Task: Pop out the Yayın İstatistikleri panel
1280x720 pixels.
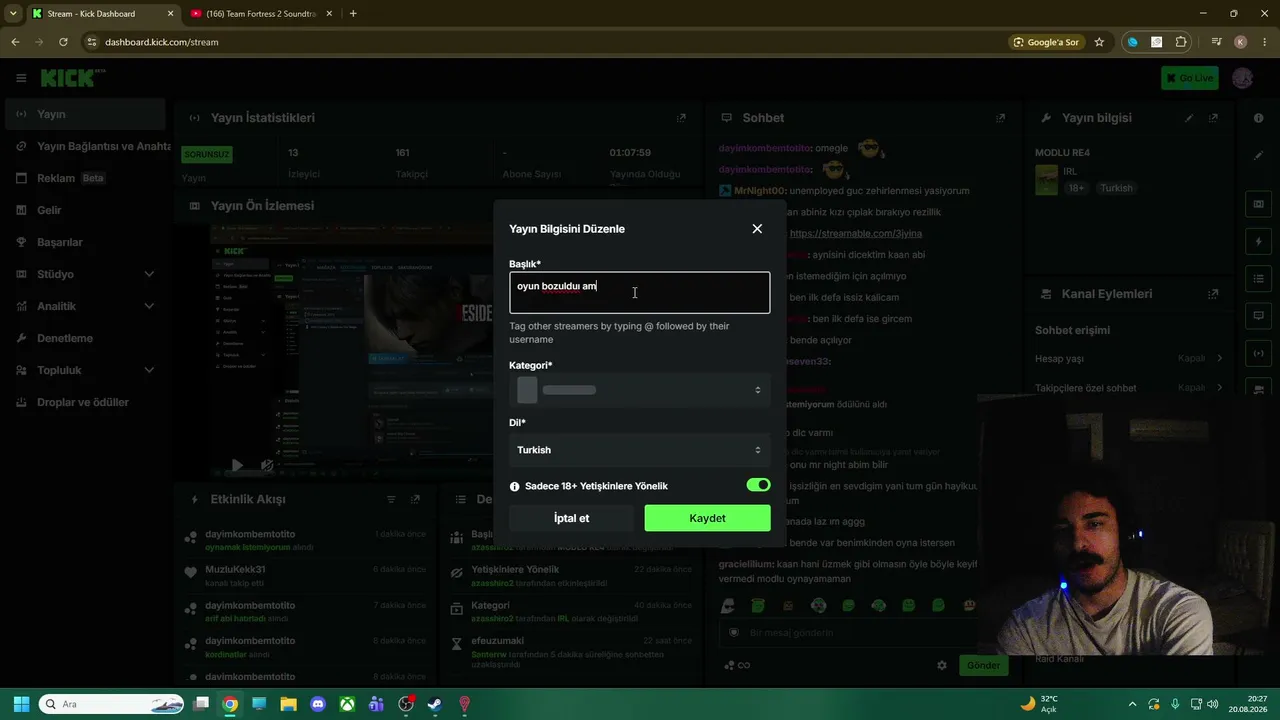Action: pyautogui.click(x=681, y=118)
